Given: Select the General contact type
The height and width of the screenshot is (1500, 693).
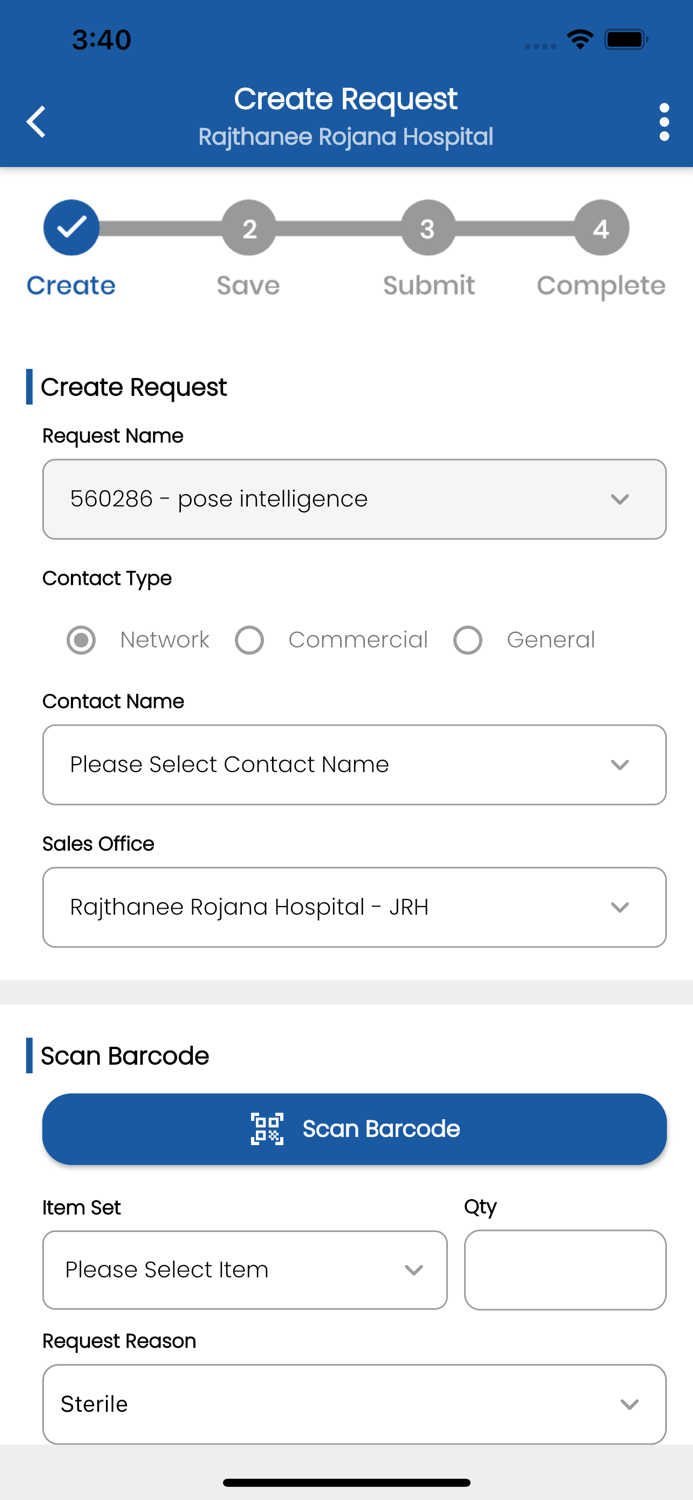Looking at the screenshot, I should [x=468, y=640].
